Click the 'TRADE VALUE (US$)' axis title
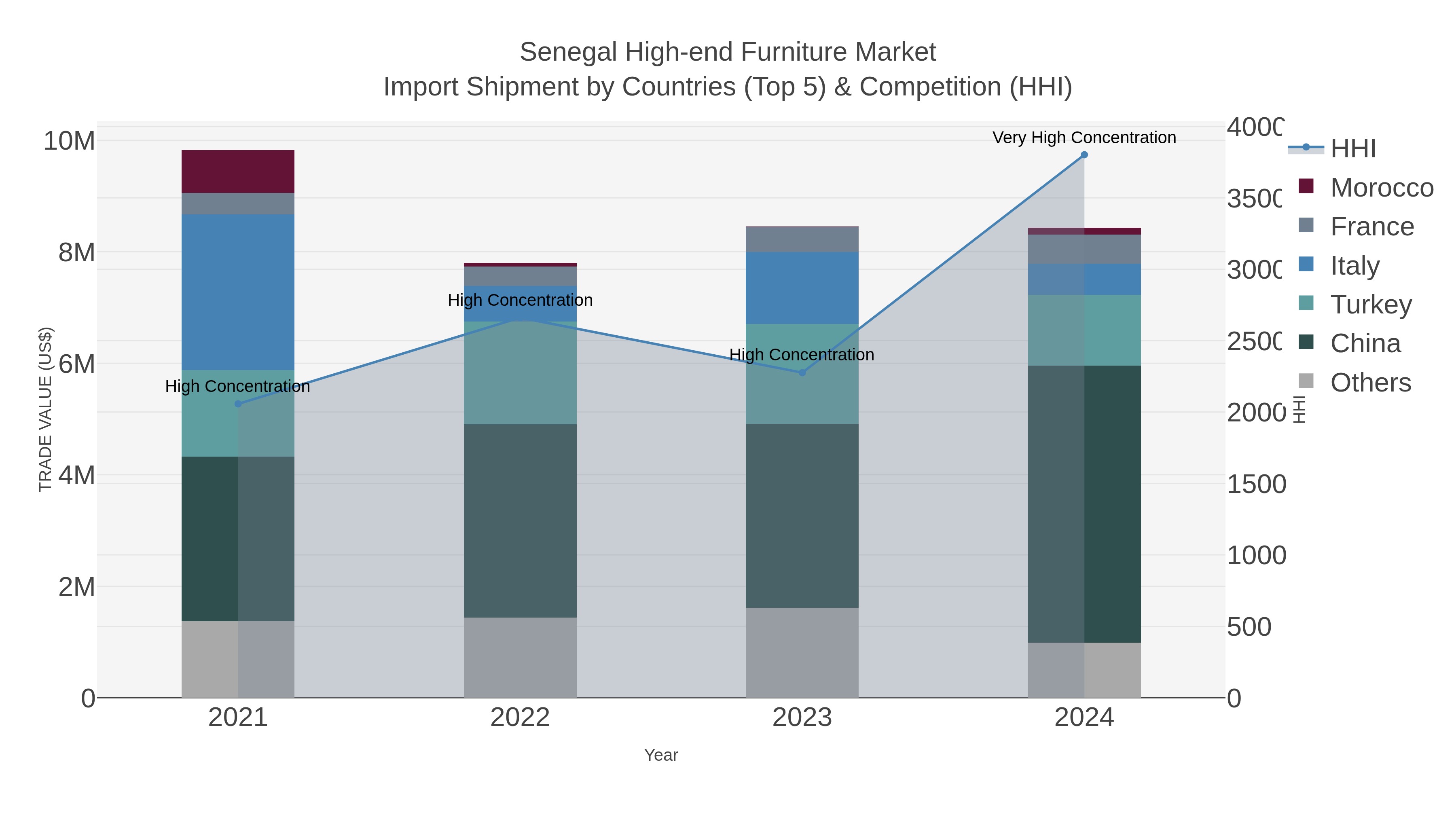Viewport: 1456px width, 819px height. coord(45,409)
